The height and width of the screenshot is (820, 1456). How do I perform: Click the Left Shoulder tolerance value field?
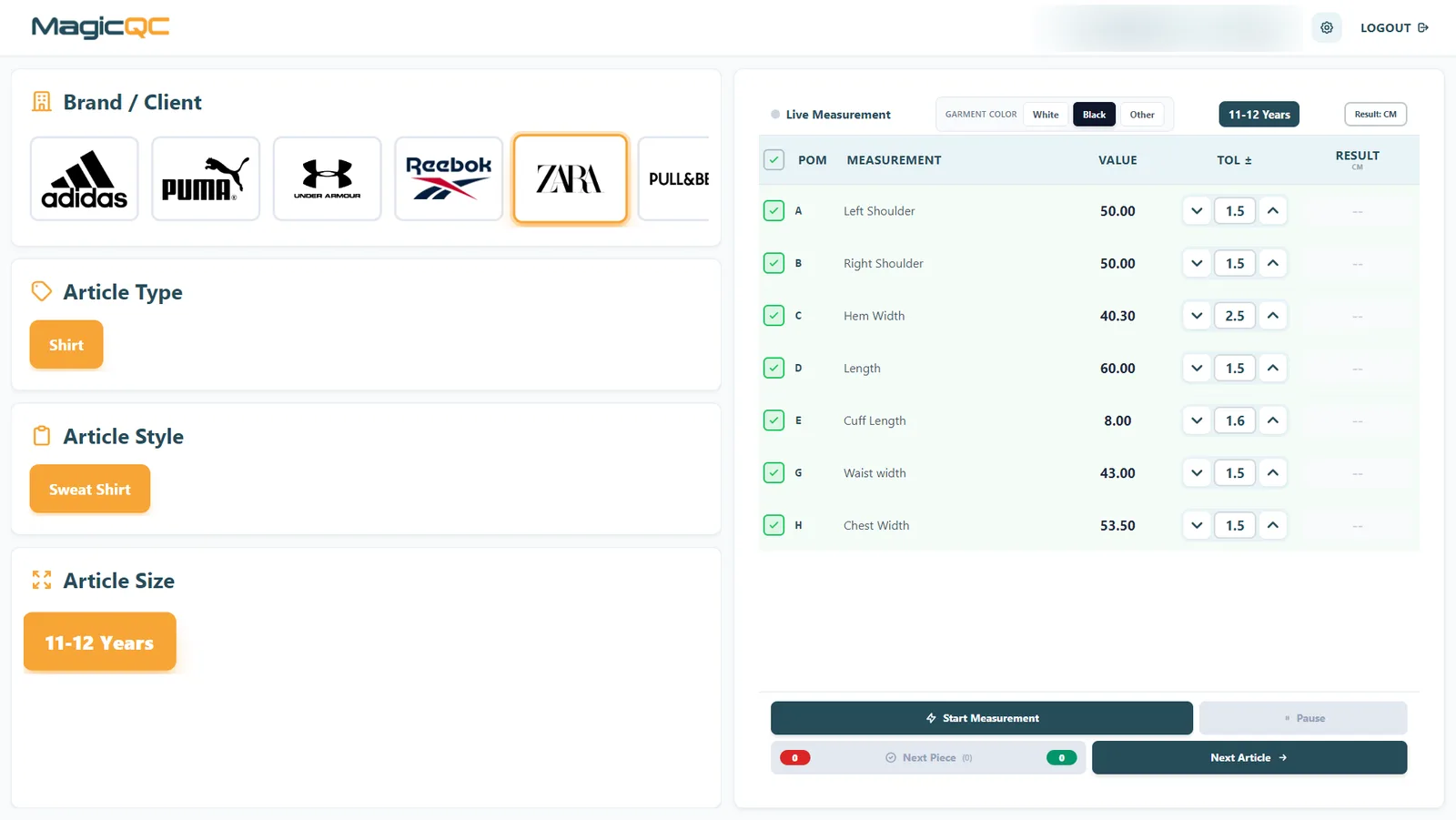point(1235,210)
